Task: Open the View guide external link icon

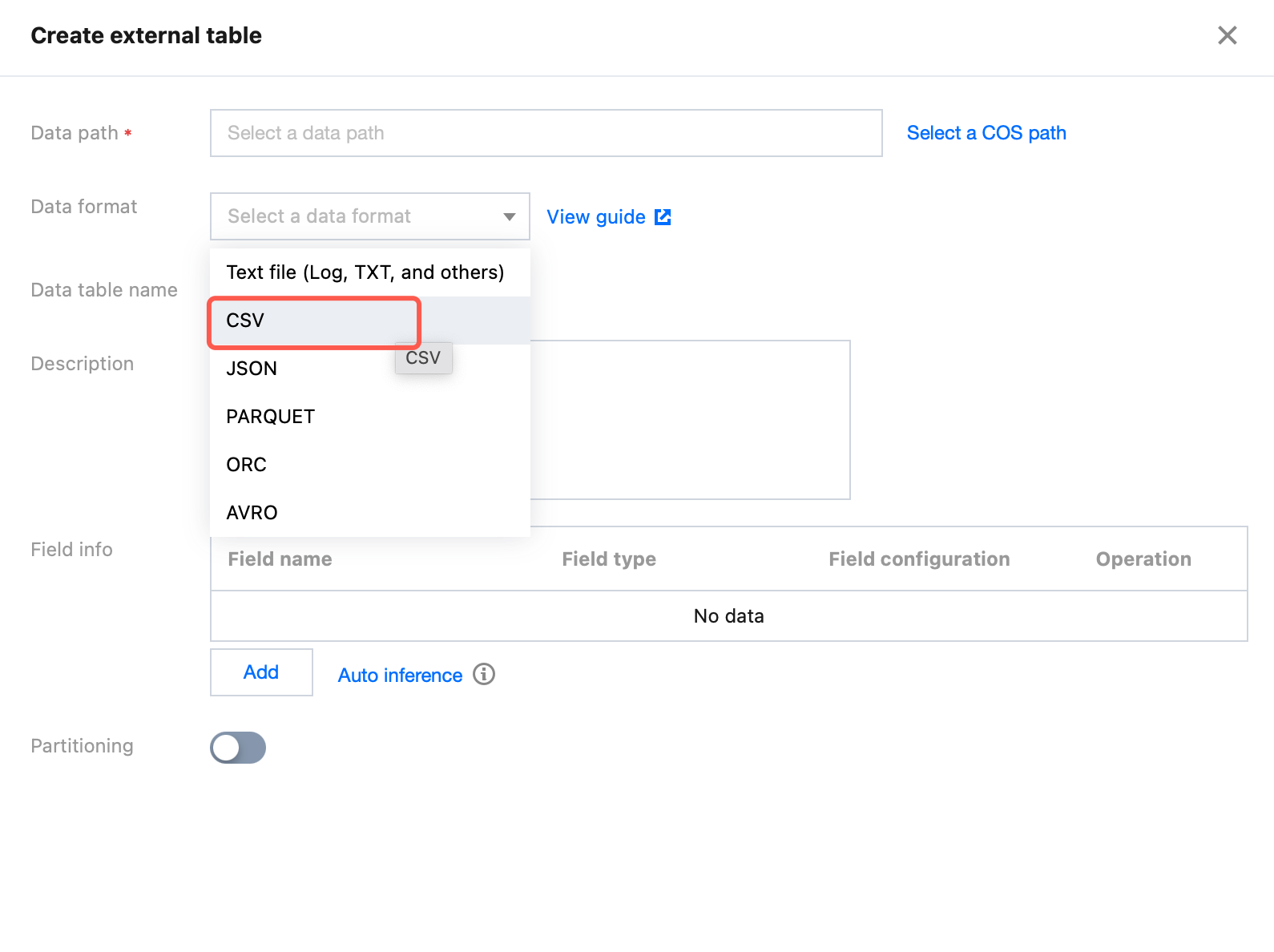Action: 663,217
